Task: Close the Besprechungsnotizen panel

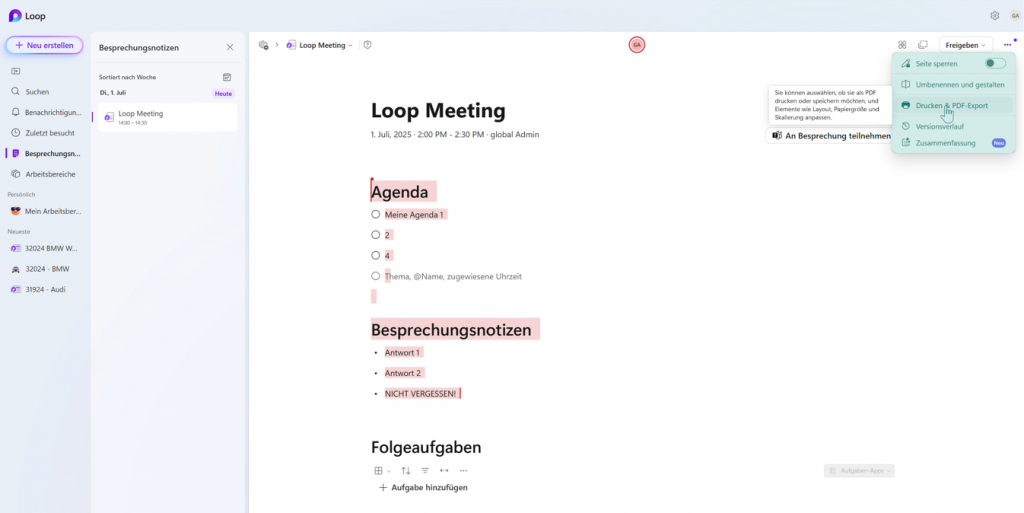Action: click(230, 47)
